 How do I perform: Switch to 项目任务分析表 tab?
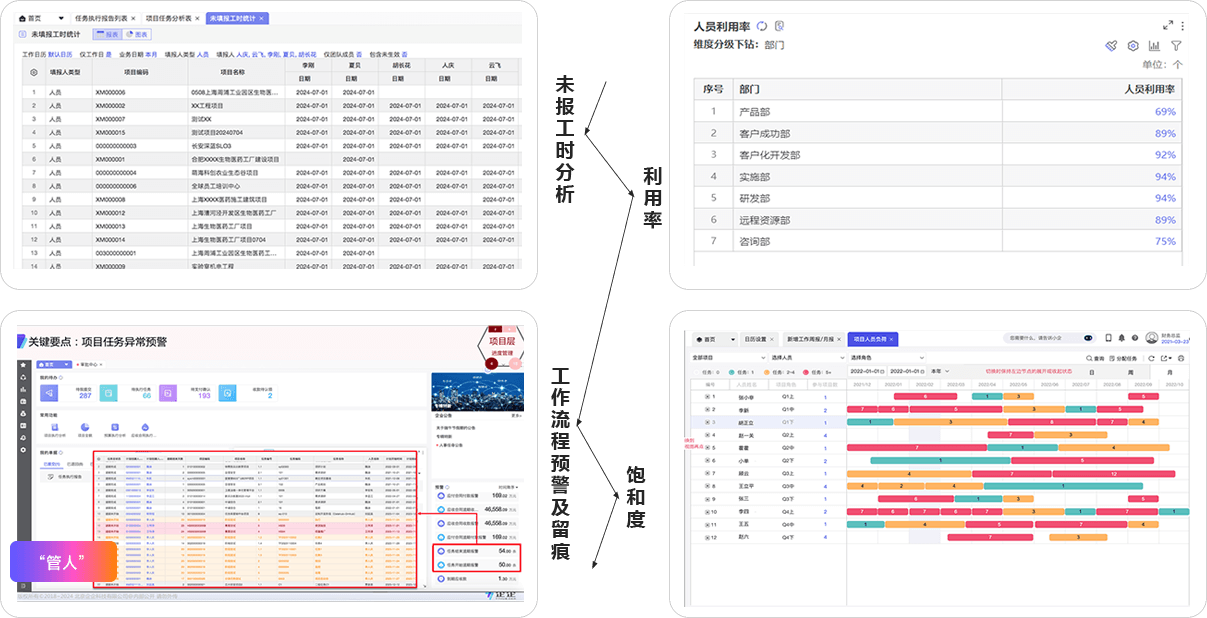point(170,18)
